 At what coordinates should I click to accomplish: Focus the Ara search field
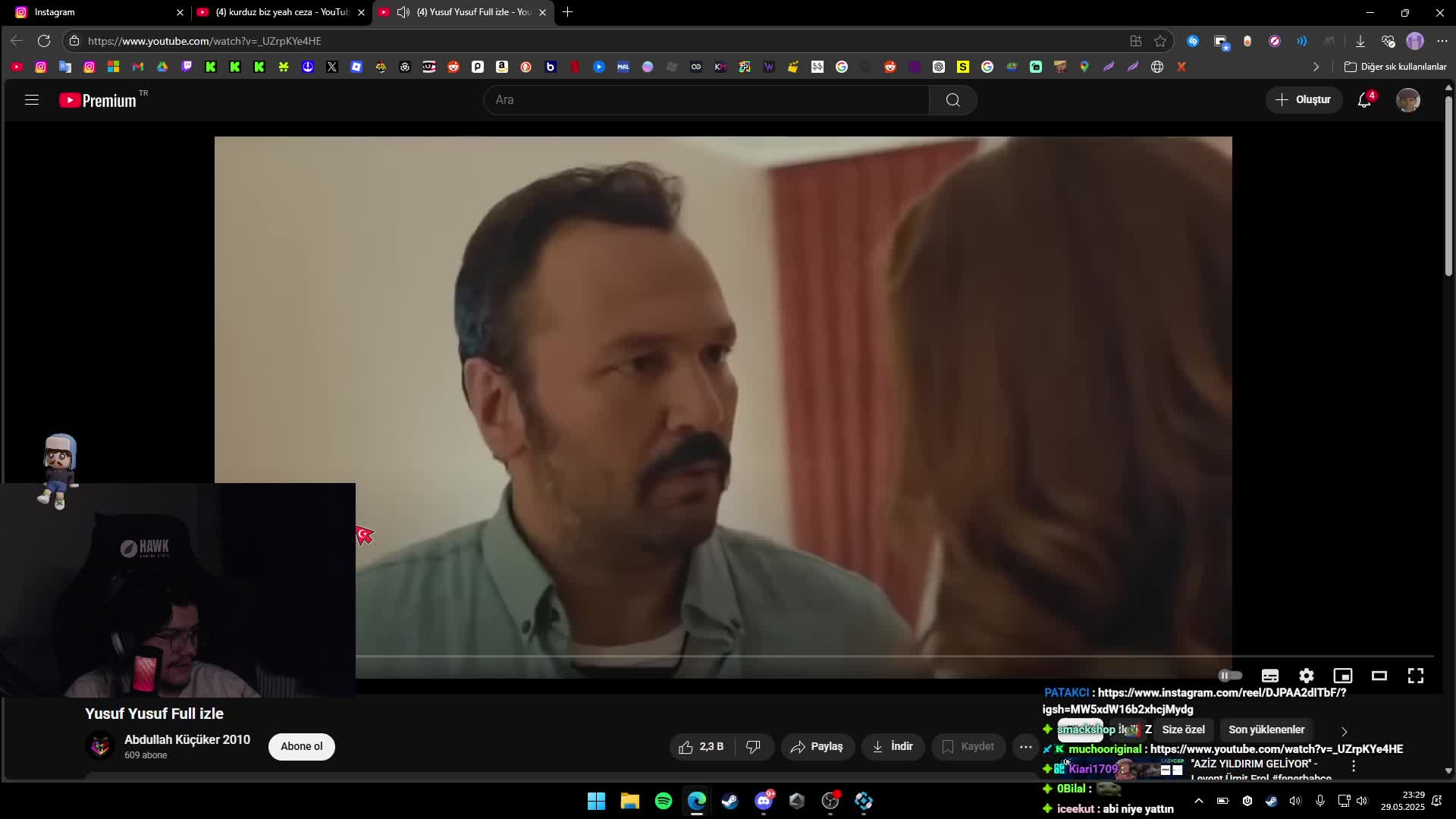pos(706,100)
